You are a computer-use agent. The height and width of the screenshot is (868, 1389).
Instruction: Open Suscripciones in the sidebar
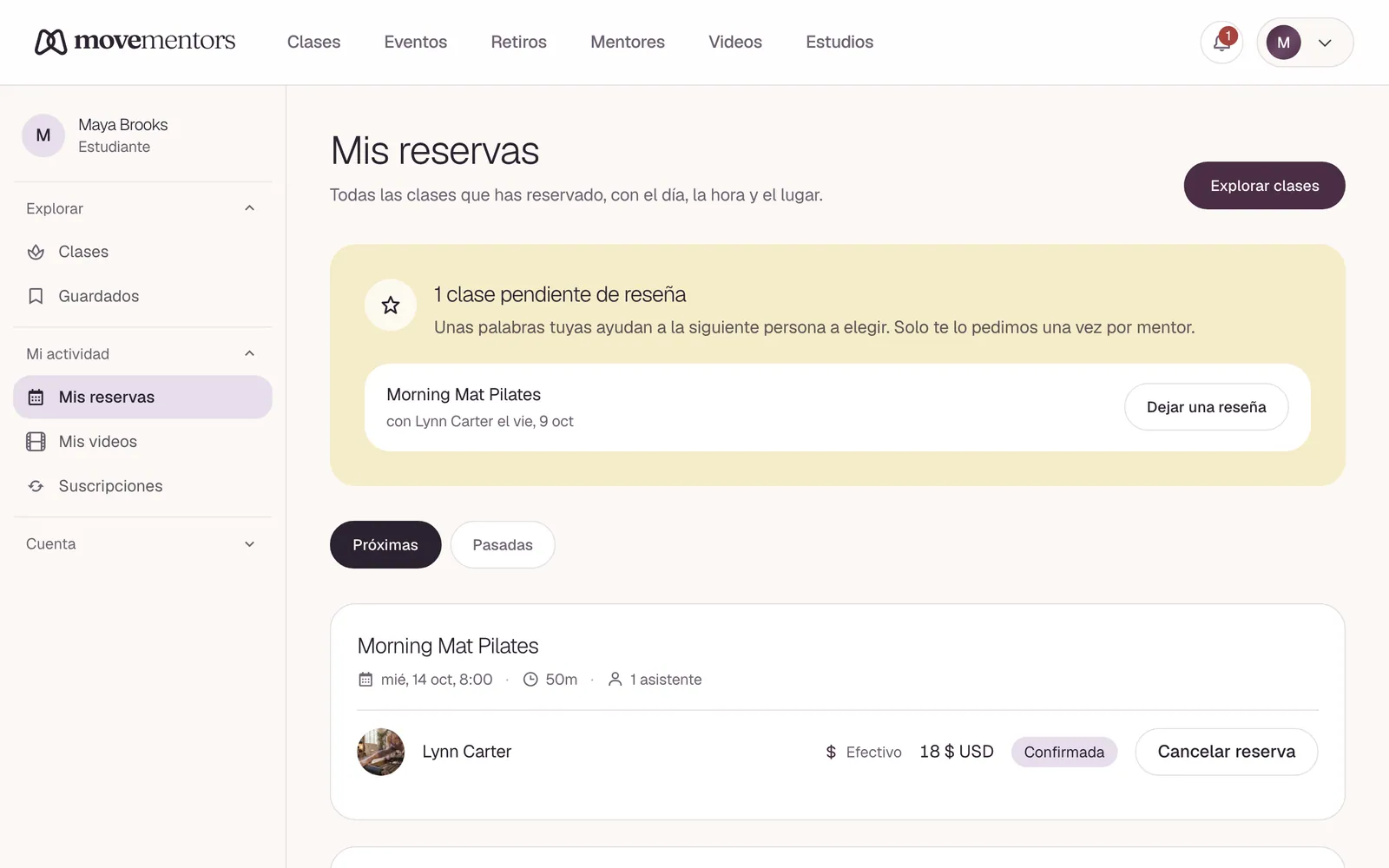(142, 486)
